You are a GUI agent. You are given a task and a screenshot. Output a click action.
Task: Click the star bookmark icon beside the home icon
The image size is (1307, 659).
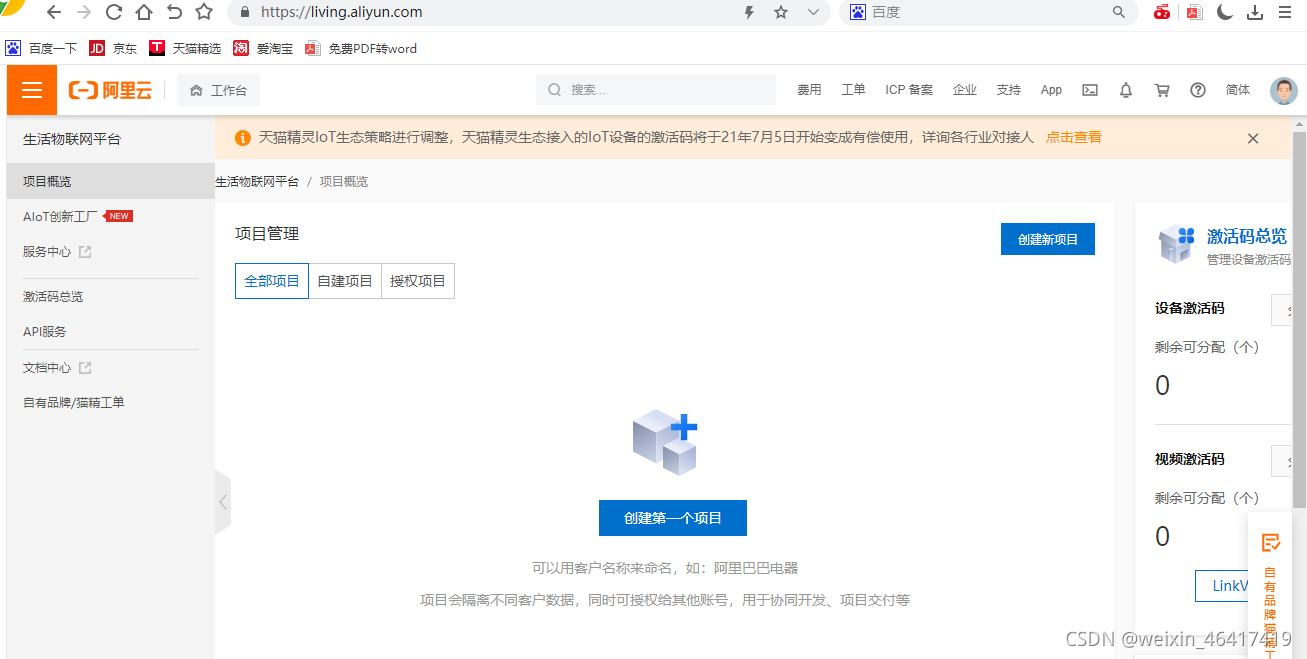point(204,13)
